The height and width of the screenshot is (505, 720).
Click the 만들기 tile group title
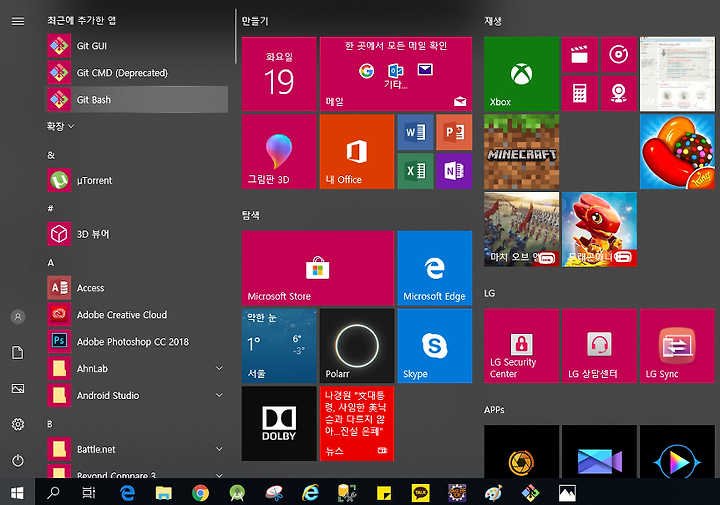point(255,21)
